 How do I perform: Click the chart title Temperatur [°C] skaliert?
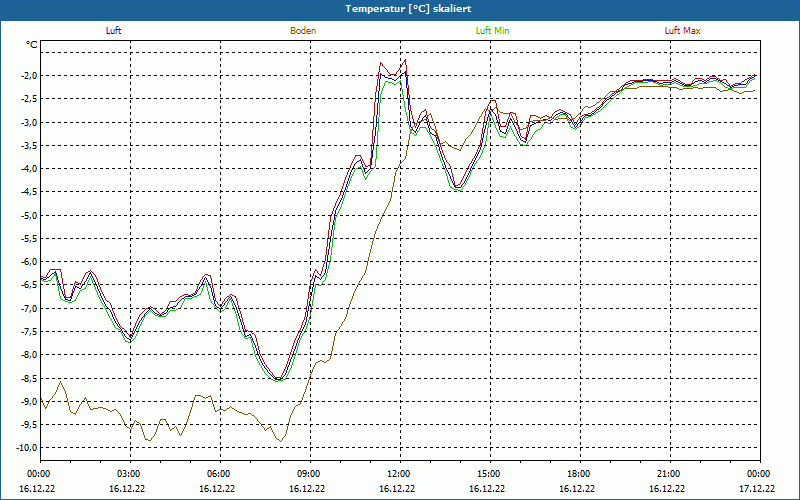point(408,9)
